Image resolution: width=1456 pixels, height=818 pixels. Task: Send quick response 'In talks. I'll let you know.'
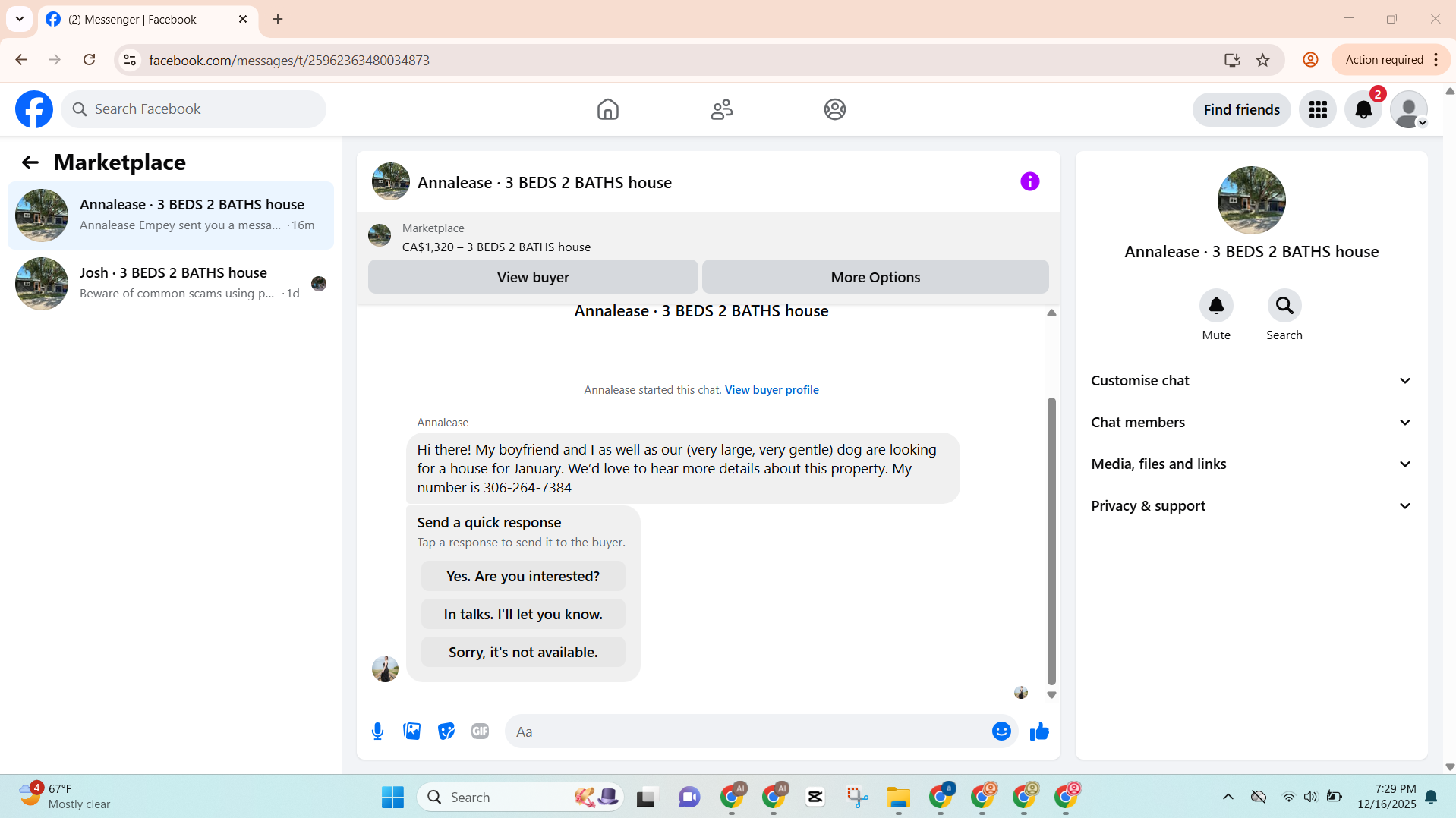tap(523, 615)
